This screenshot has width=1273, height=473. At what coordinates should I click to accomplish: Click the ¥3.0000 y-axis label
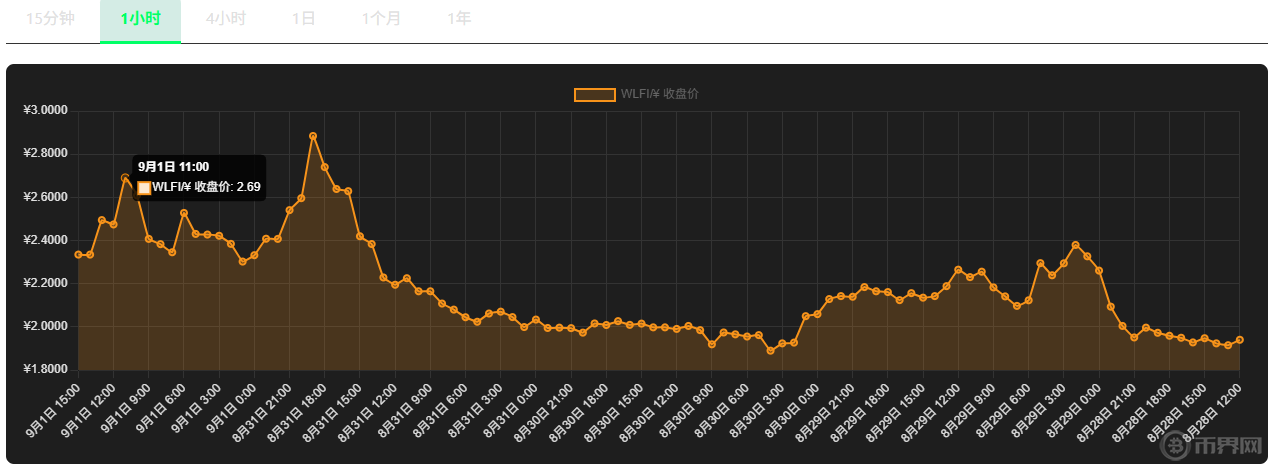(46, 110)
